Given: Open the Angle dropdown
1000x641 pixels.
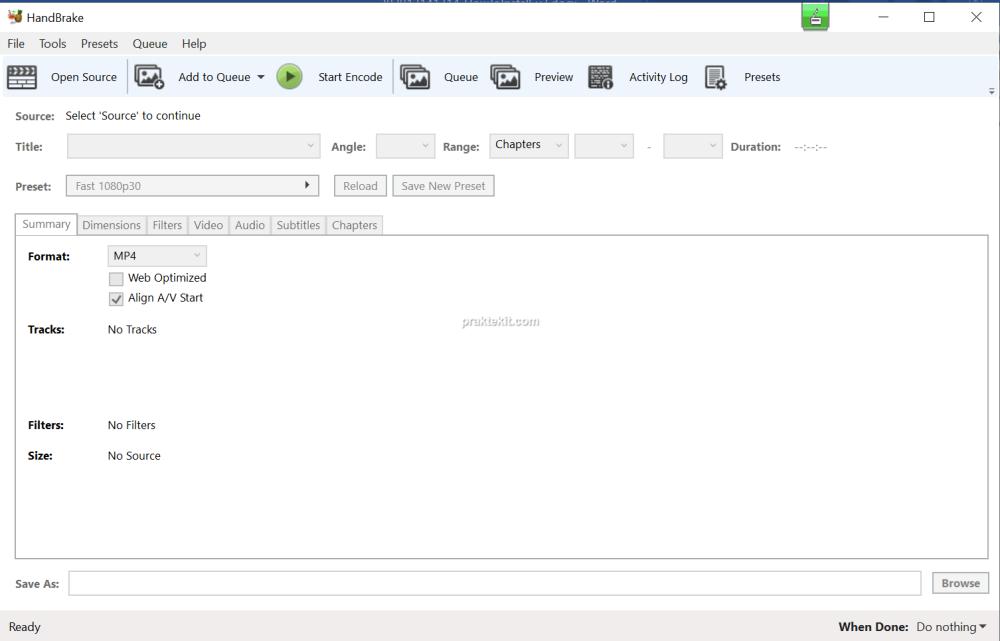Looking at the screenshot, I should [406, 146].
